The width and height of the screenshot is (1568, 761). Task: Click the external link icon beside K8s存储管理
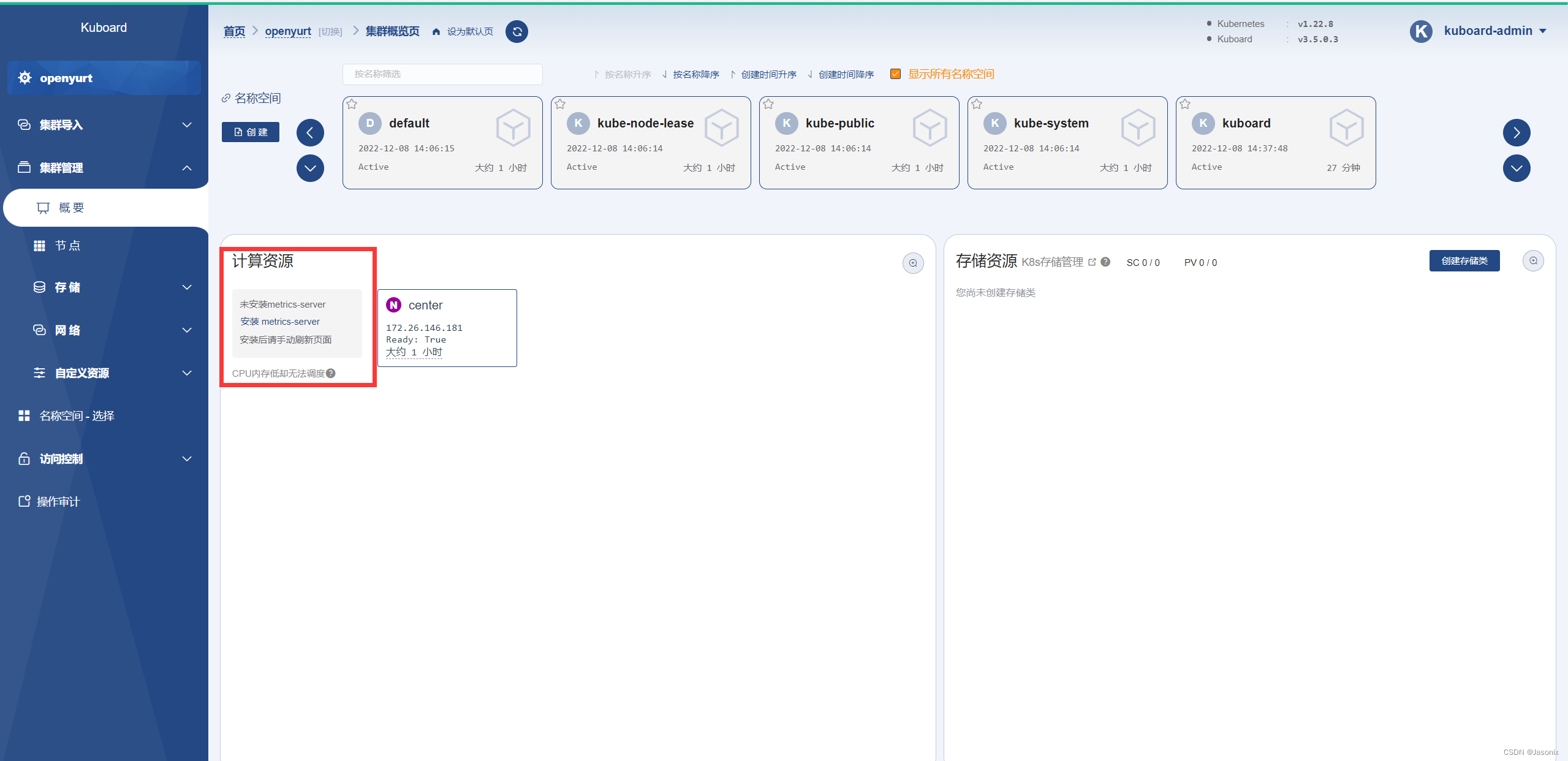point(1093,262)
